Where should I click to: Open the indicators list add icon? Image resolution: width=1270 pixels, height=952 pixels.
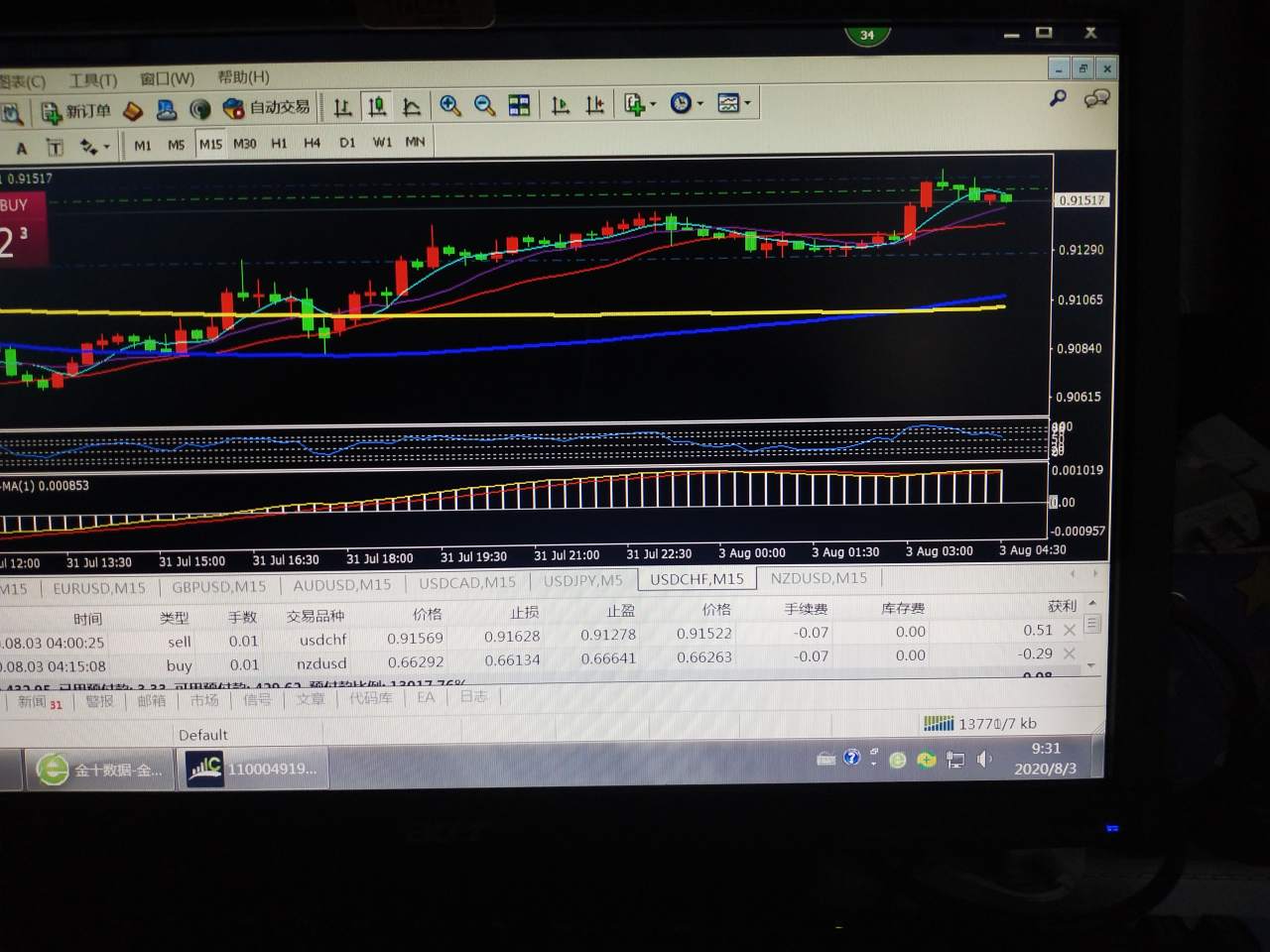[x=635, y=103]
